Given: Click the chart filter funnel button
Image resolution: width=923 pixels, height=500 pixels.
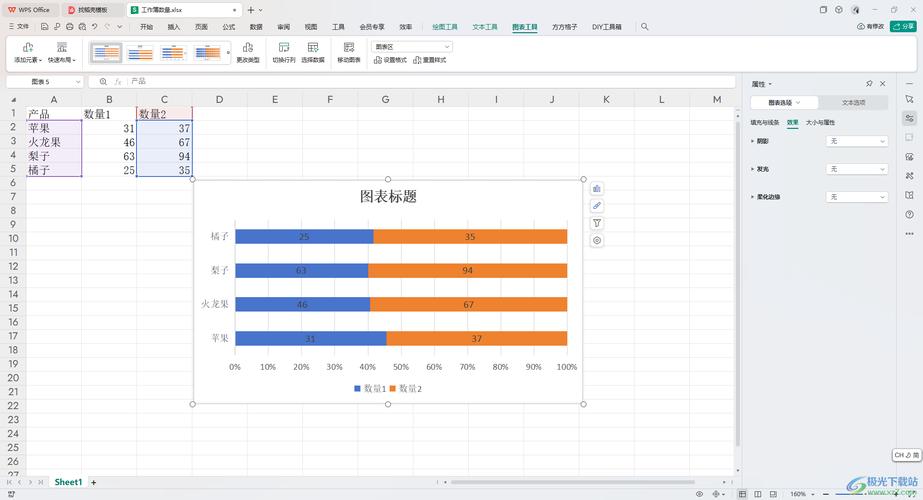Looking at the screenshot, I should [x=597, y=223].
